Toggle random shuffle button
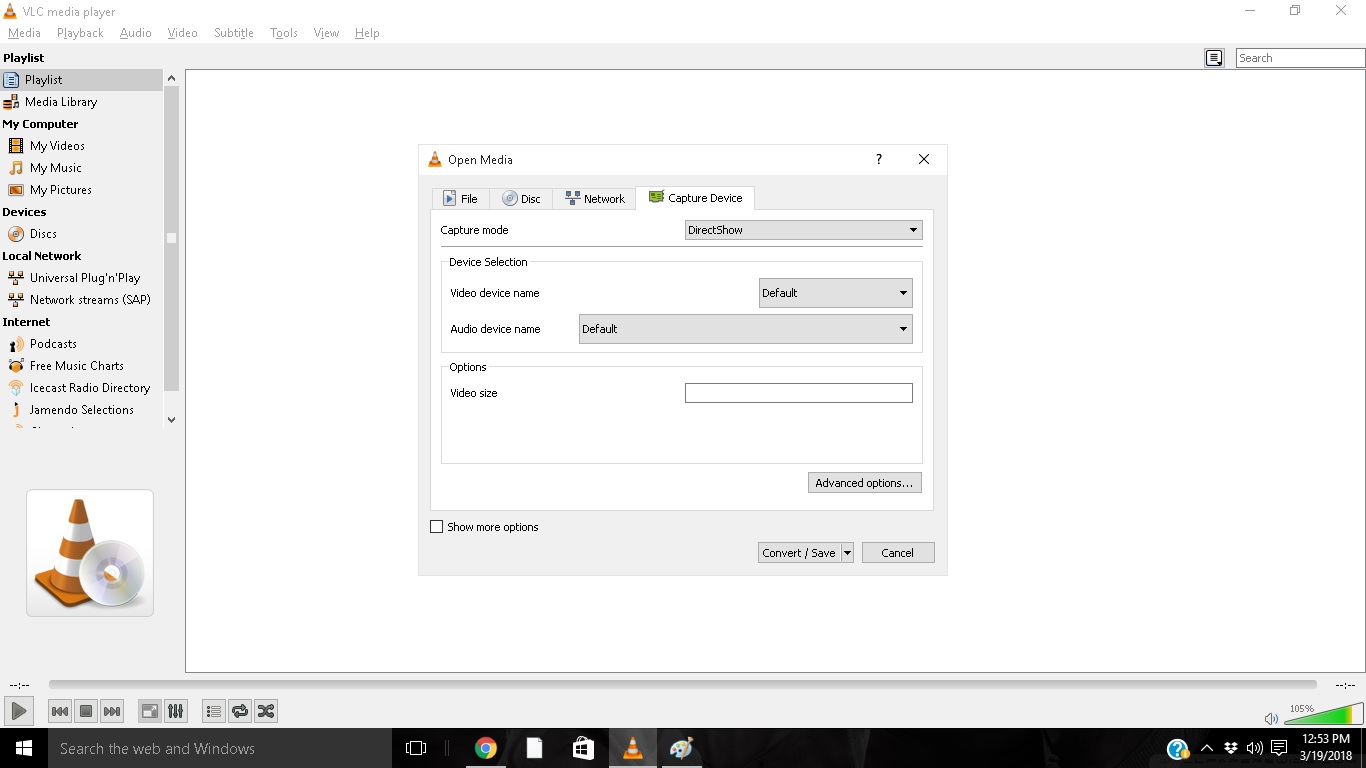This screenshot has width=1366, height=768. click(266, 711)
